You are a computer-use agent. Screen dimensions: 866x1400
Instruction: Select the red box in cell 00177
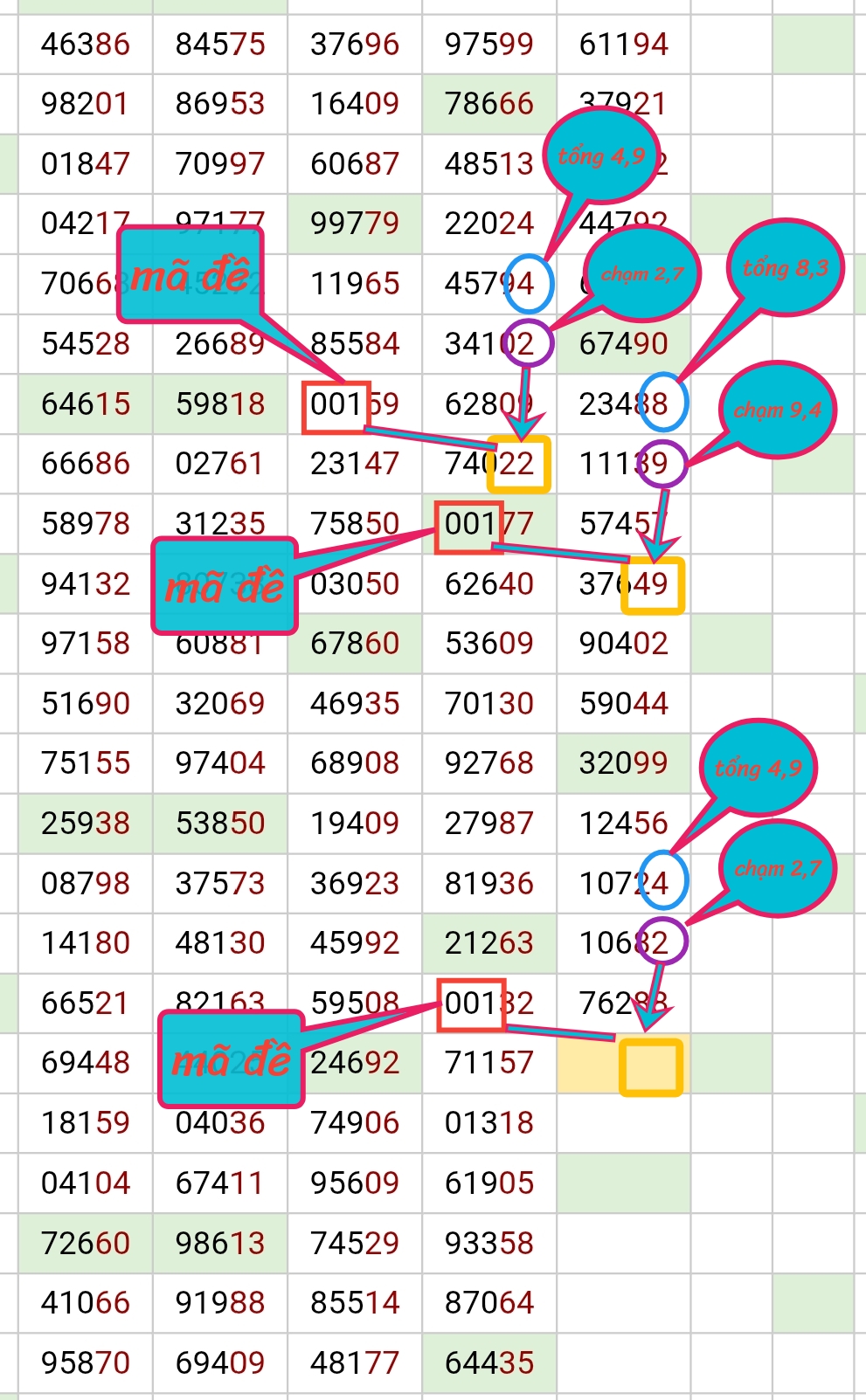469,527
